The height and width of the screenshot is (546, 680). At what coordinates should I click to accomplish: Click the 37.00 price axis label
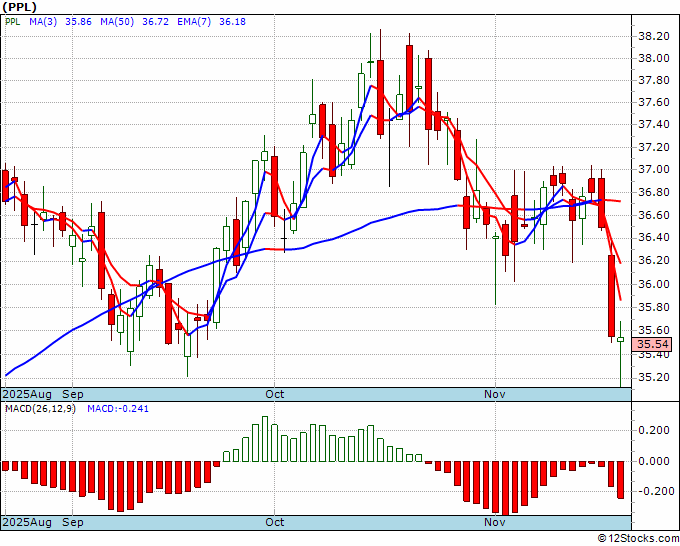pos(654,170)
